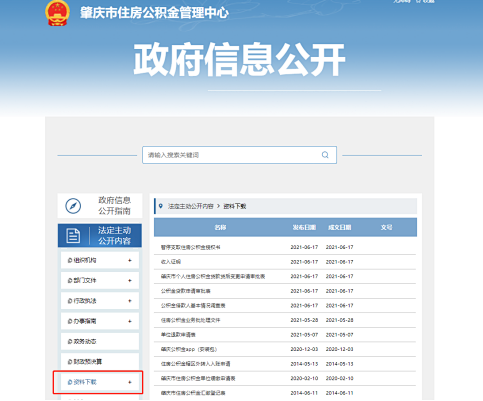Click the 2020-12-03 publish date of the 肇庆公积金app row
This screenshot has width=483, height=401.
coord(304,349)
